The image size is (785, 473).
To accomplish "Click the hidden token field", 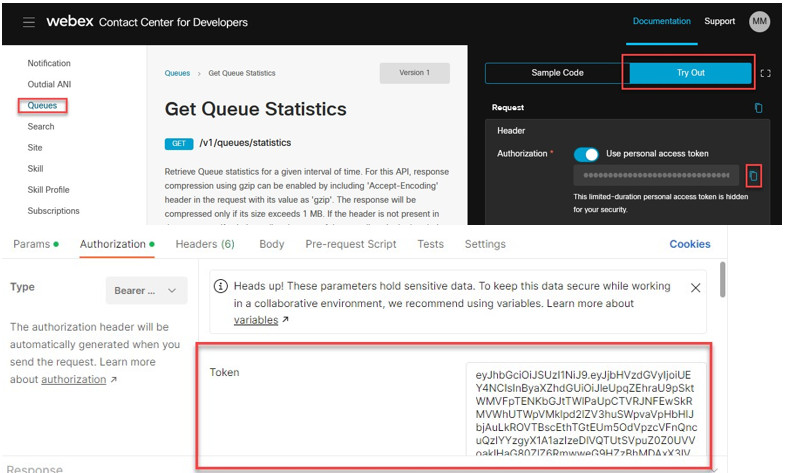I will click(656, 175).
